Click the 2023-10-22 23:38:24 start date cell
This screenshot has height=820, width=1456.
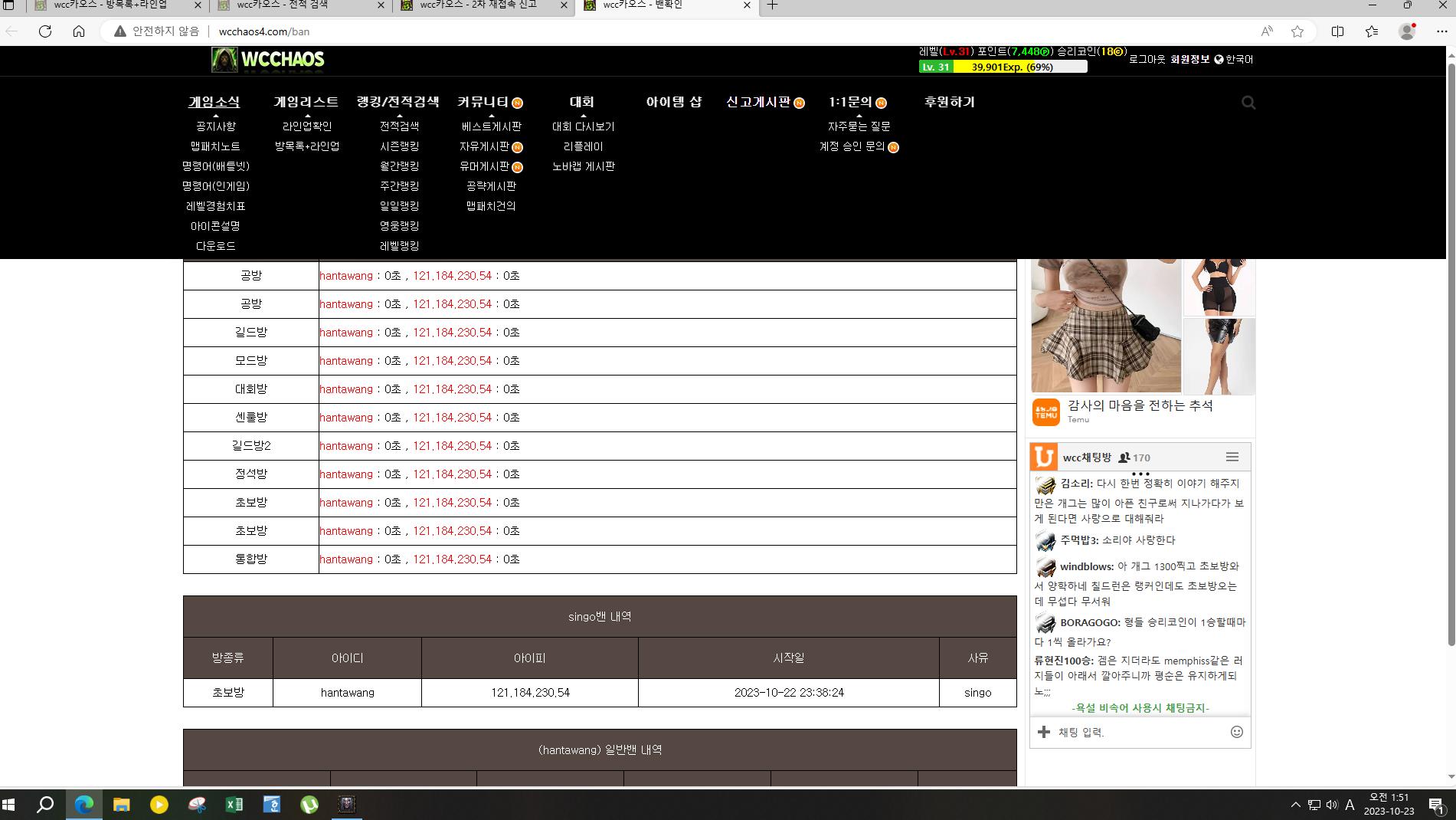789,693
